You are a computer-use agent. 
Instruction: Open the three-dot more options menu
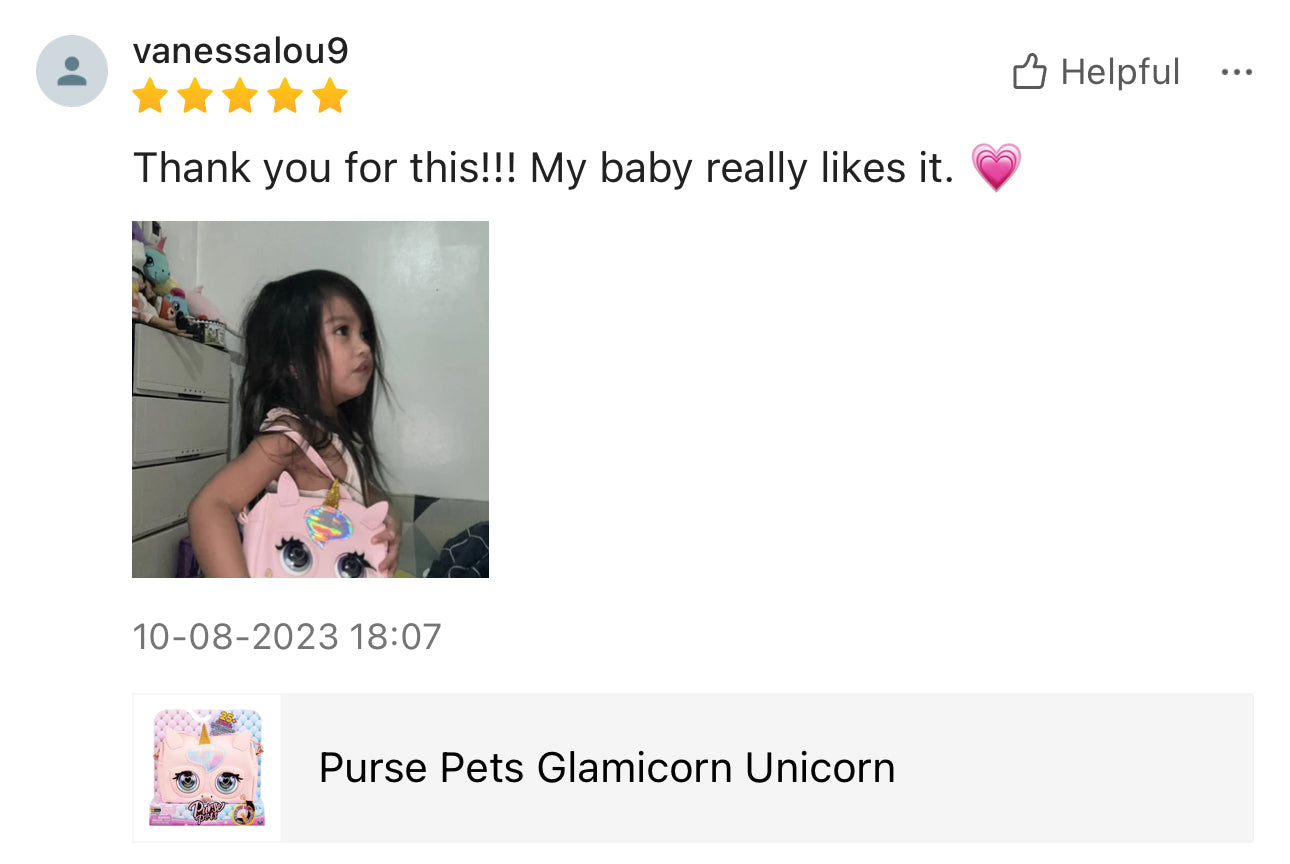coord(1237,72)
